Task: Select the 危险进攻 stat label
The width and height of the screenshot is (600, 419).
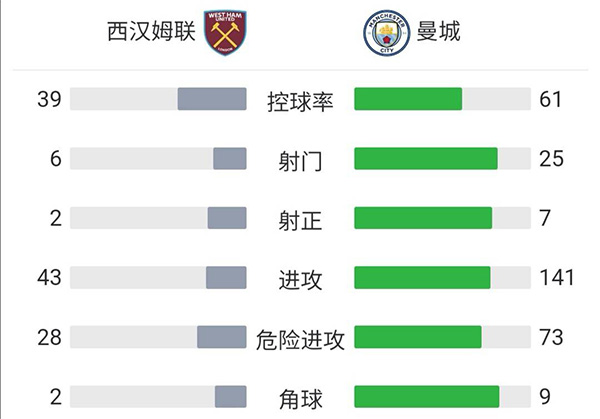Action: tap(300, 339)
